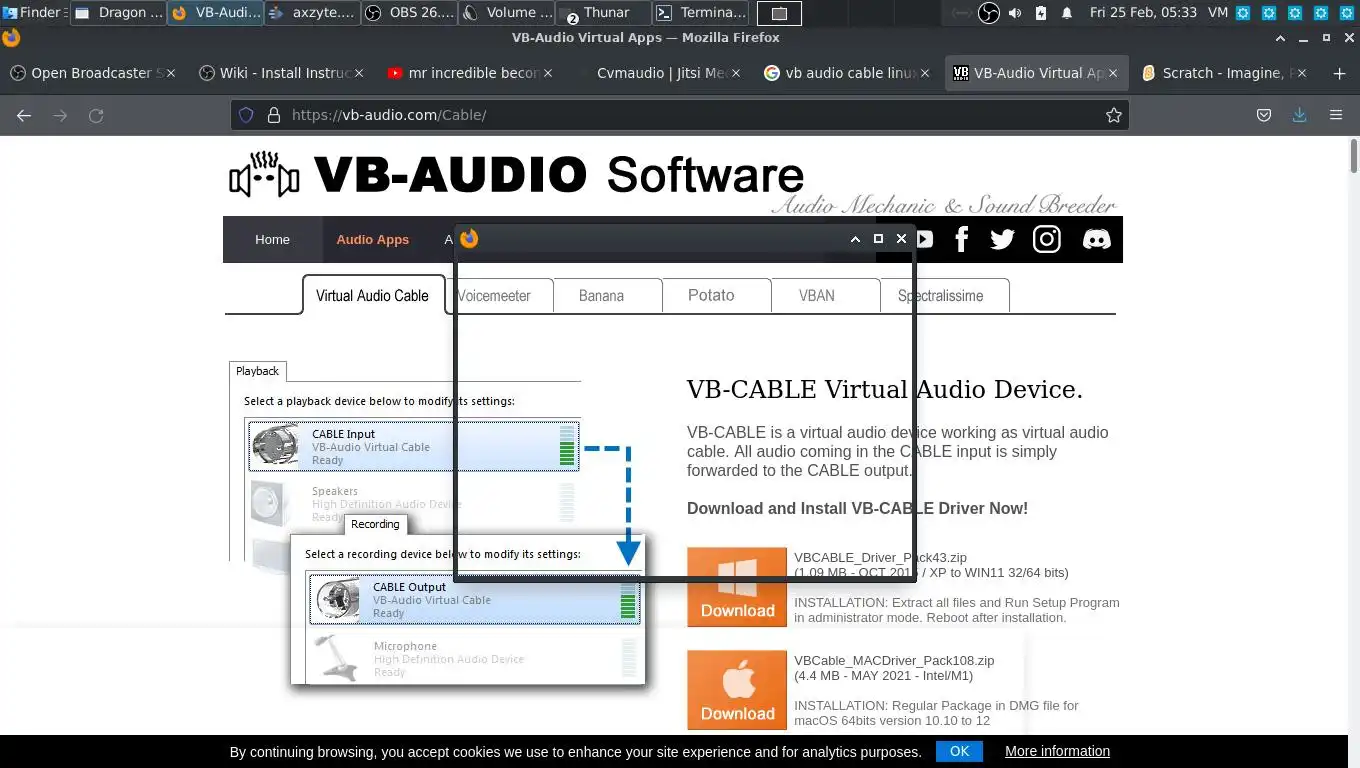This screenshot has width=1360, height=768.
Task: Open Firefox hamburger application menu
Action: tap(1335, 115)
